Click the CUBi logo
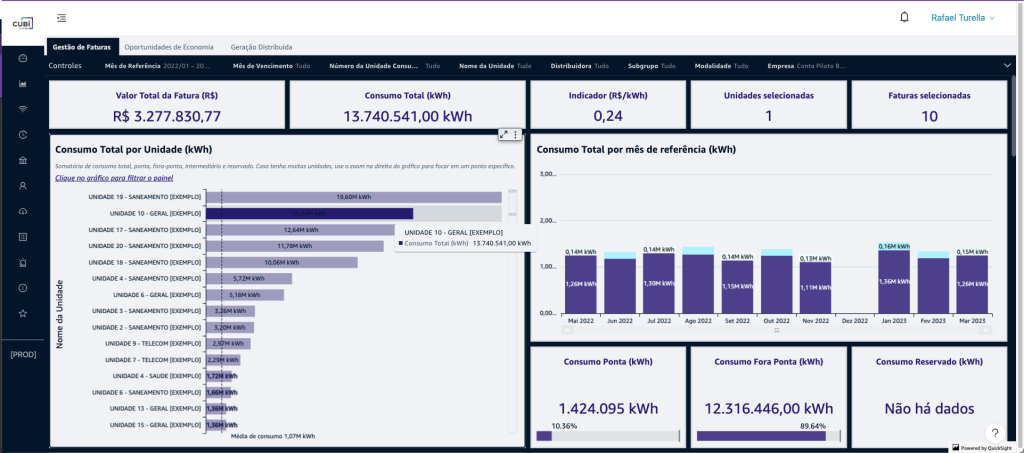 click(x=22, y=24)
